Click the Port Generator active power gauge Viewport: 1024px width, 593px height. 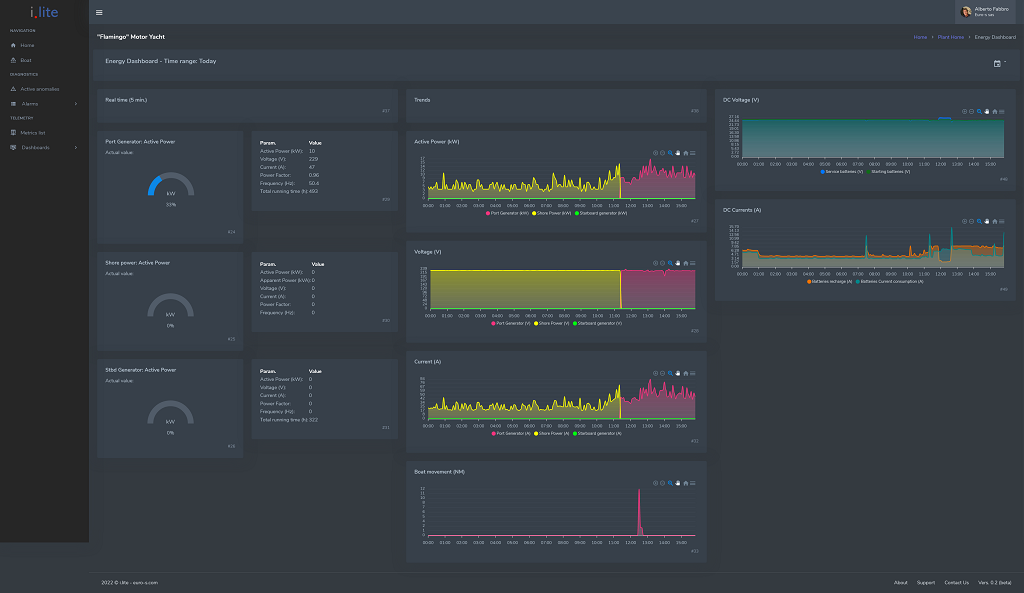point(171,185)
